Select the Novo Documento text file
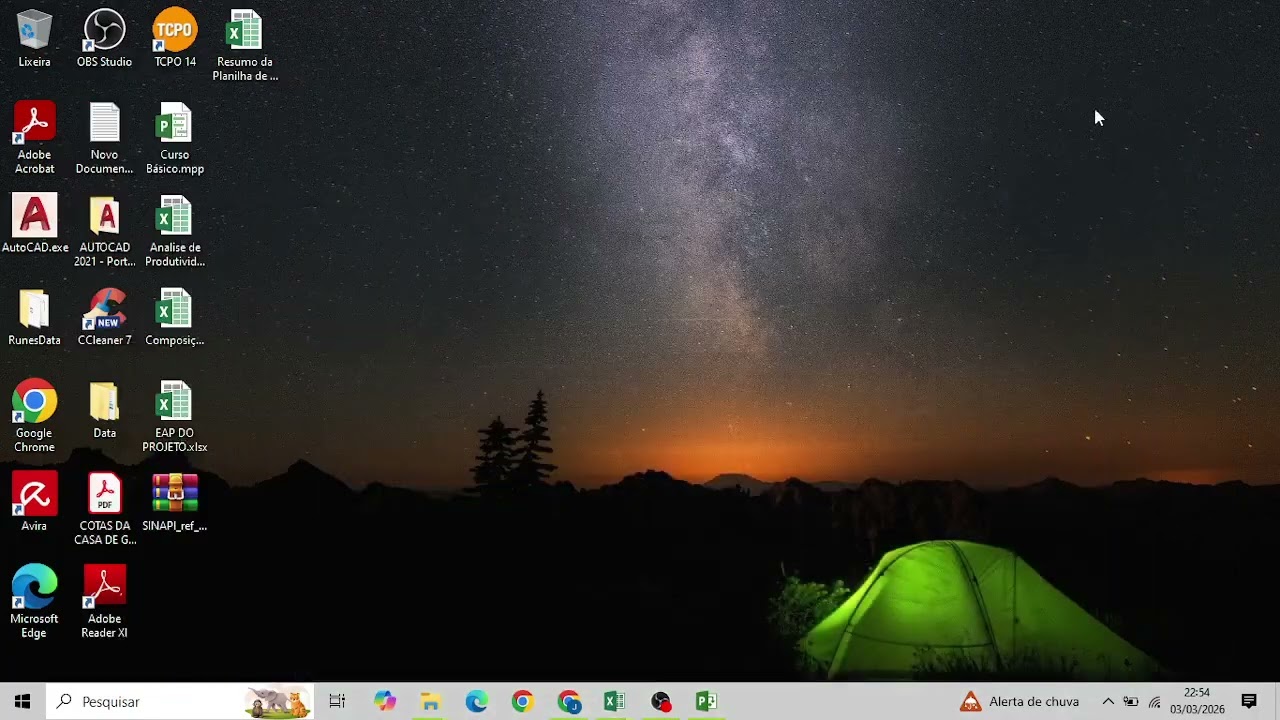Viewport: 1280px width, 720px height. (104, 139)
